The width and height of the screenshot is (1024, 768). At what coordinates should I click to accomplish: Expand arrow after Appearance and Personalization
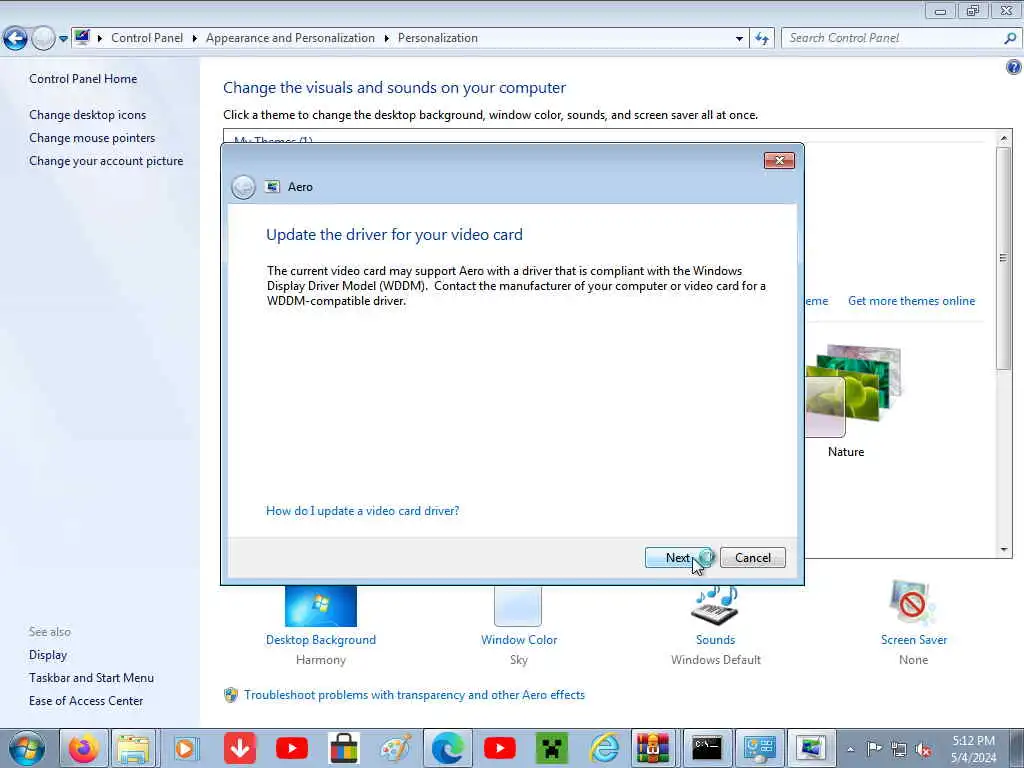coord(387,39)
